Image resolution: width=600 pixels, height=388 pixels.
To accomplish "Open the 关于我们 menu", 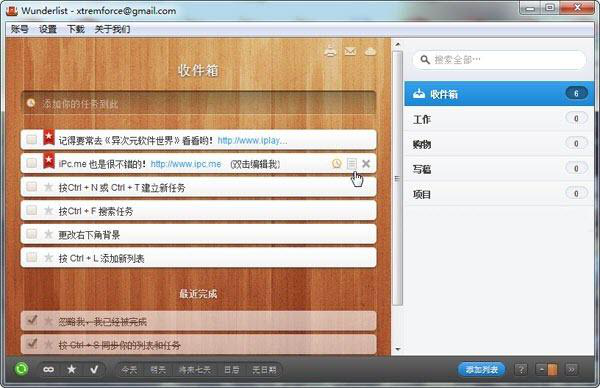I will (x=112, y=29).
